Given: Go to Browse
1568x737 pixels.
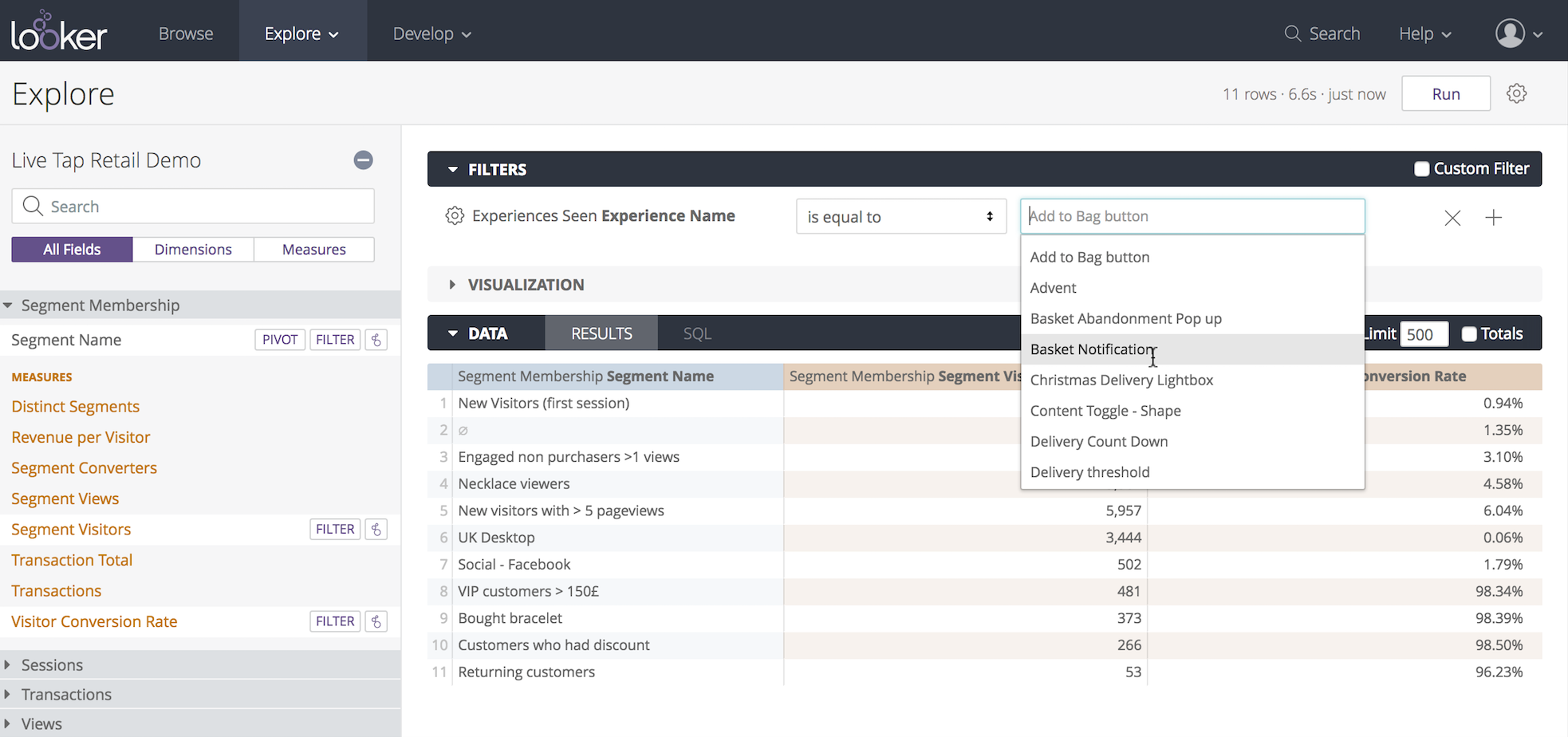Looking at the screenshot, I should pos(186,33).
